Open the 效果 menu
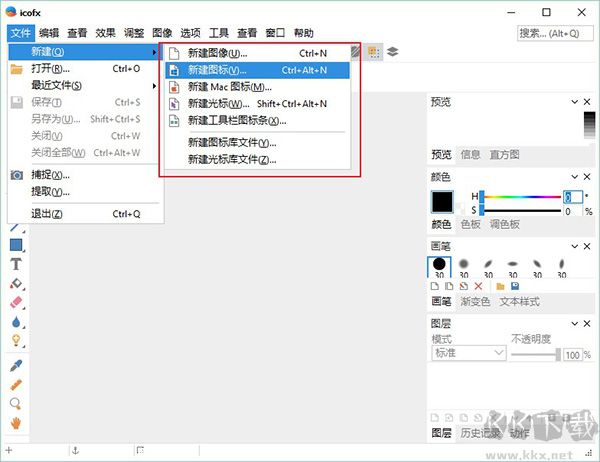 105,33
